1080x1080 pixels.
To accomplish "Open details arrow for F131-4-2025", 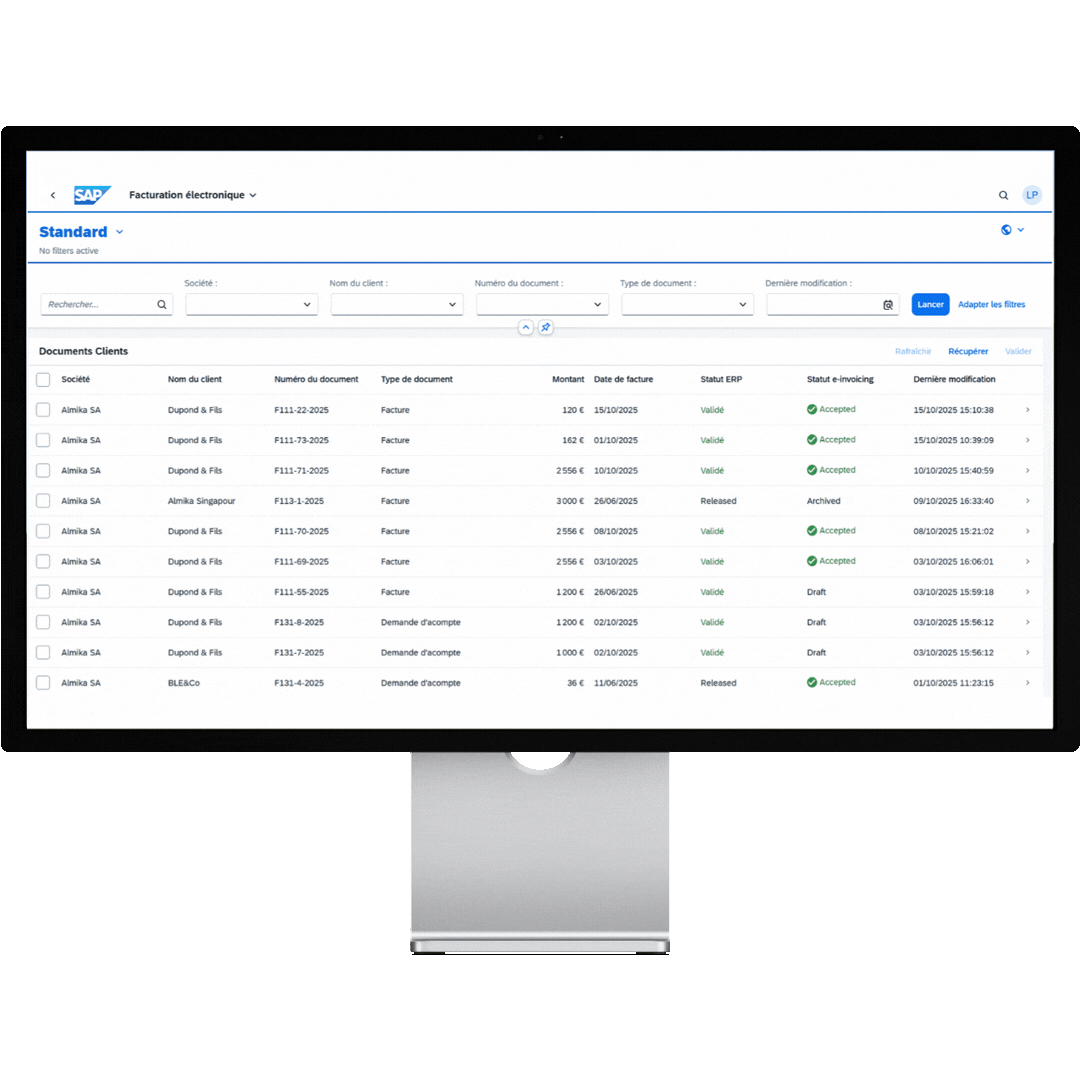I will (x=1028, y=683).
